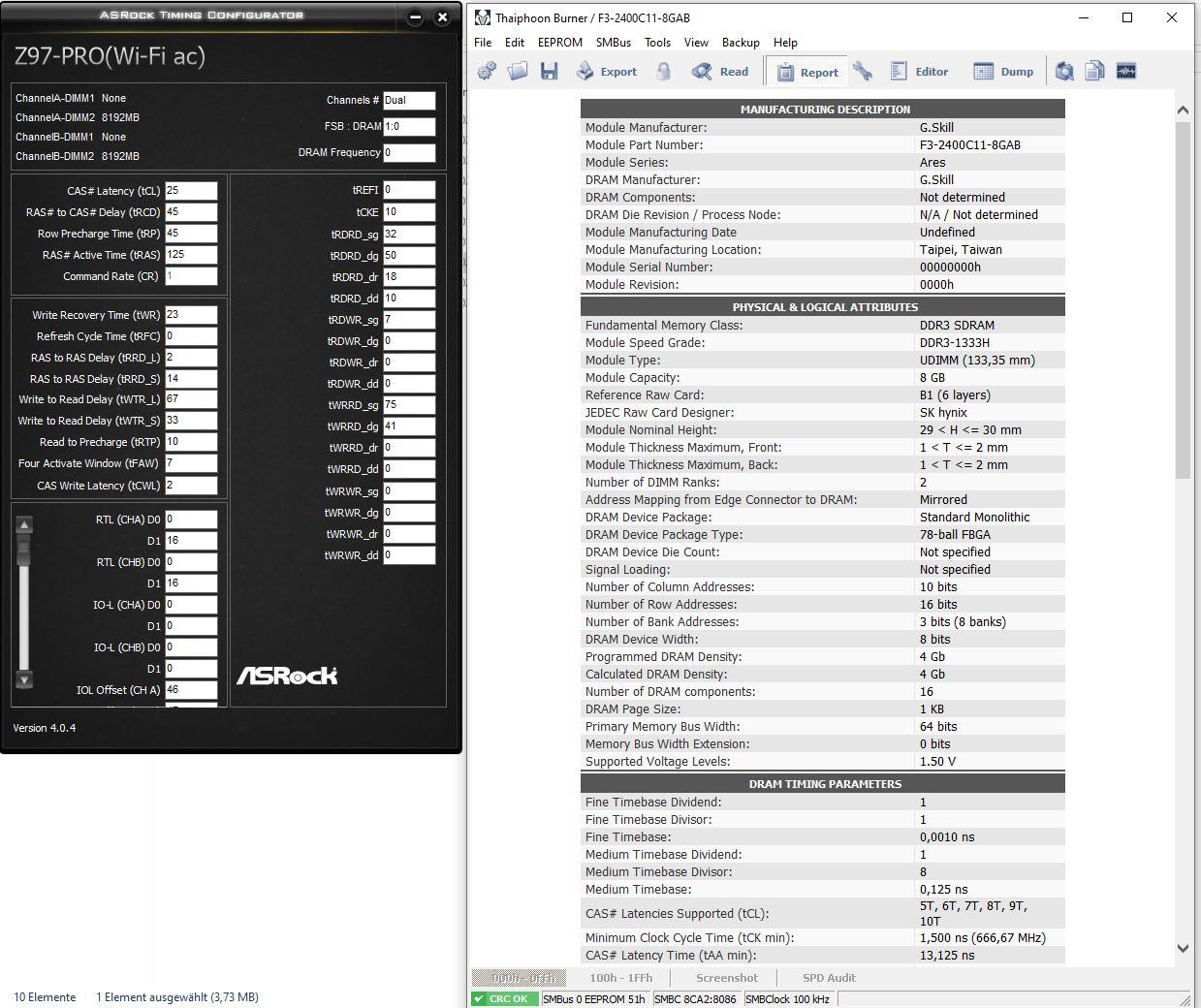Click the CRC OK status indicator
The height and width of the screenshot is (1008, 1201).
(x=504, y=999)
